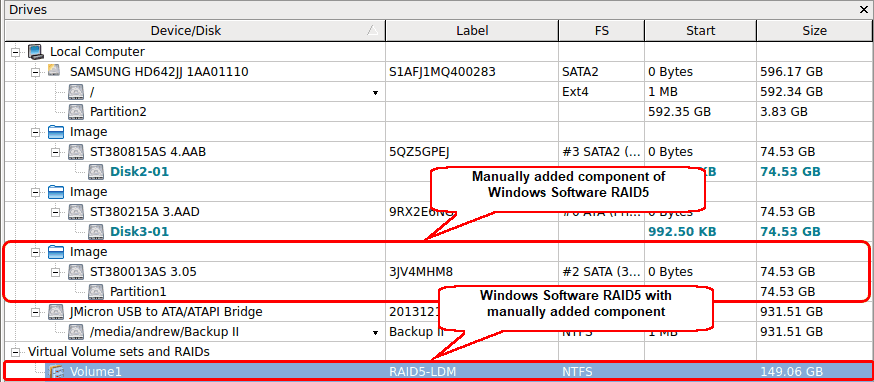This screenshot has width=874, height=382.
Task: Collapse the ST380815AS 4.AAB node
Action: pyautogui.click(x=56, y=152)
